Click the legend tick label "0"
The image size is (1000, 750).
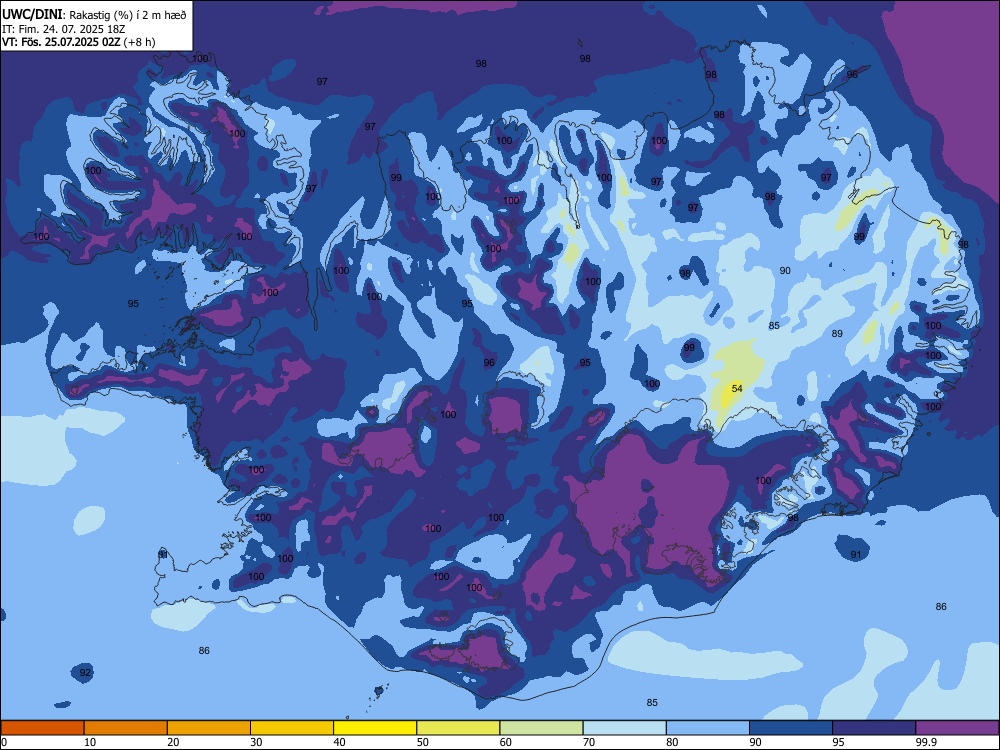(x=4, y=742)
